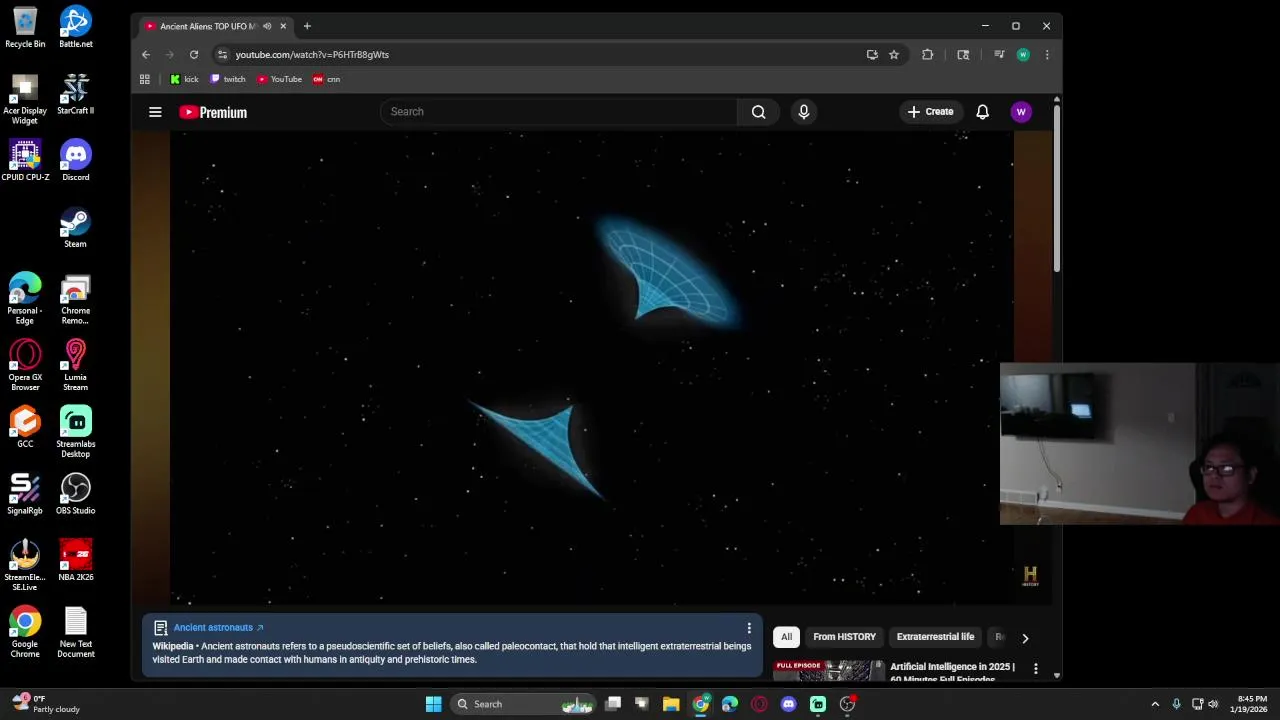1280x720 pixels.
Task: Install app icon in the address bar
Action: coord(872,55)
